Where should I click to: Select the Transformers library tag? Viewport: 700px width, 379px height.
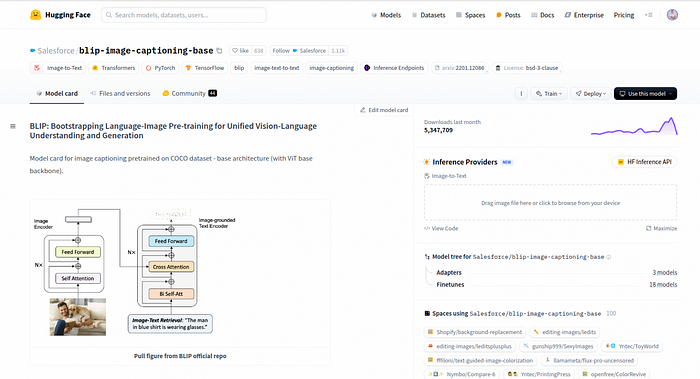(113, 68)
